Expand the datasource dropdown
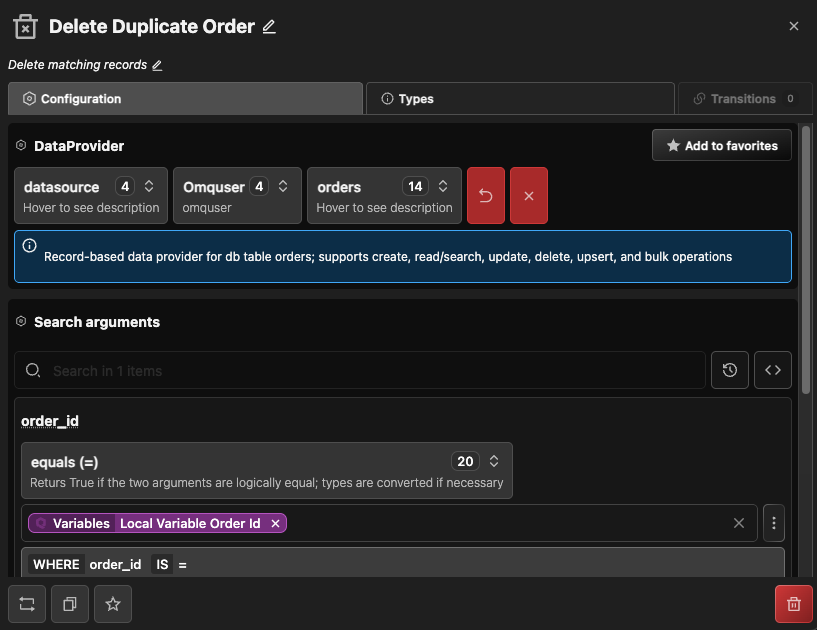Image resolution: width=817 pixels, height=630 pixels. pos(149,186)
